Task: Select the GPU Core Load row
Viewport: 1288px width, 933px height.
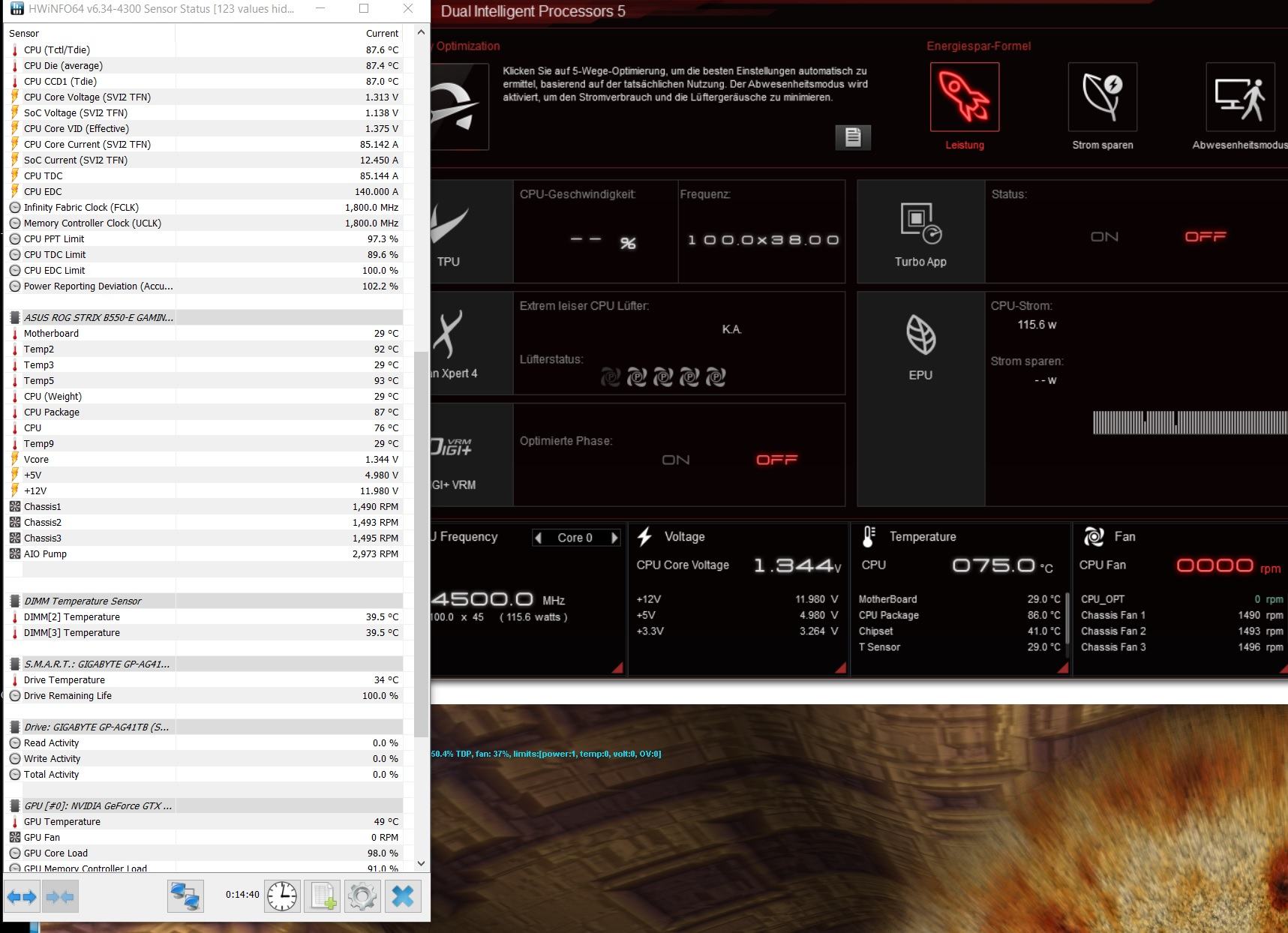Action: tap(203, 853)
